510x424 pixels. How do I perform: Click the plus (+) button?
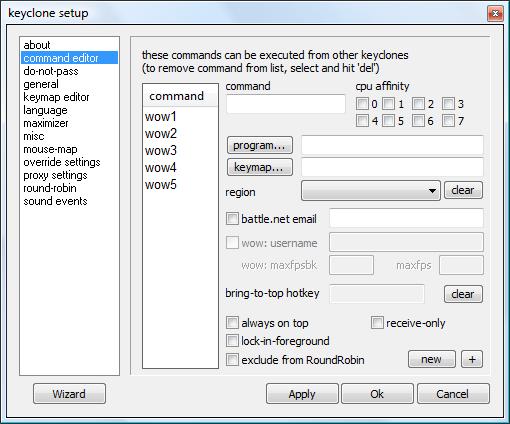pos(472,359)
